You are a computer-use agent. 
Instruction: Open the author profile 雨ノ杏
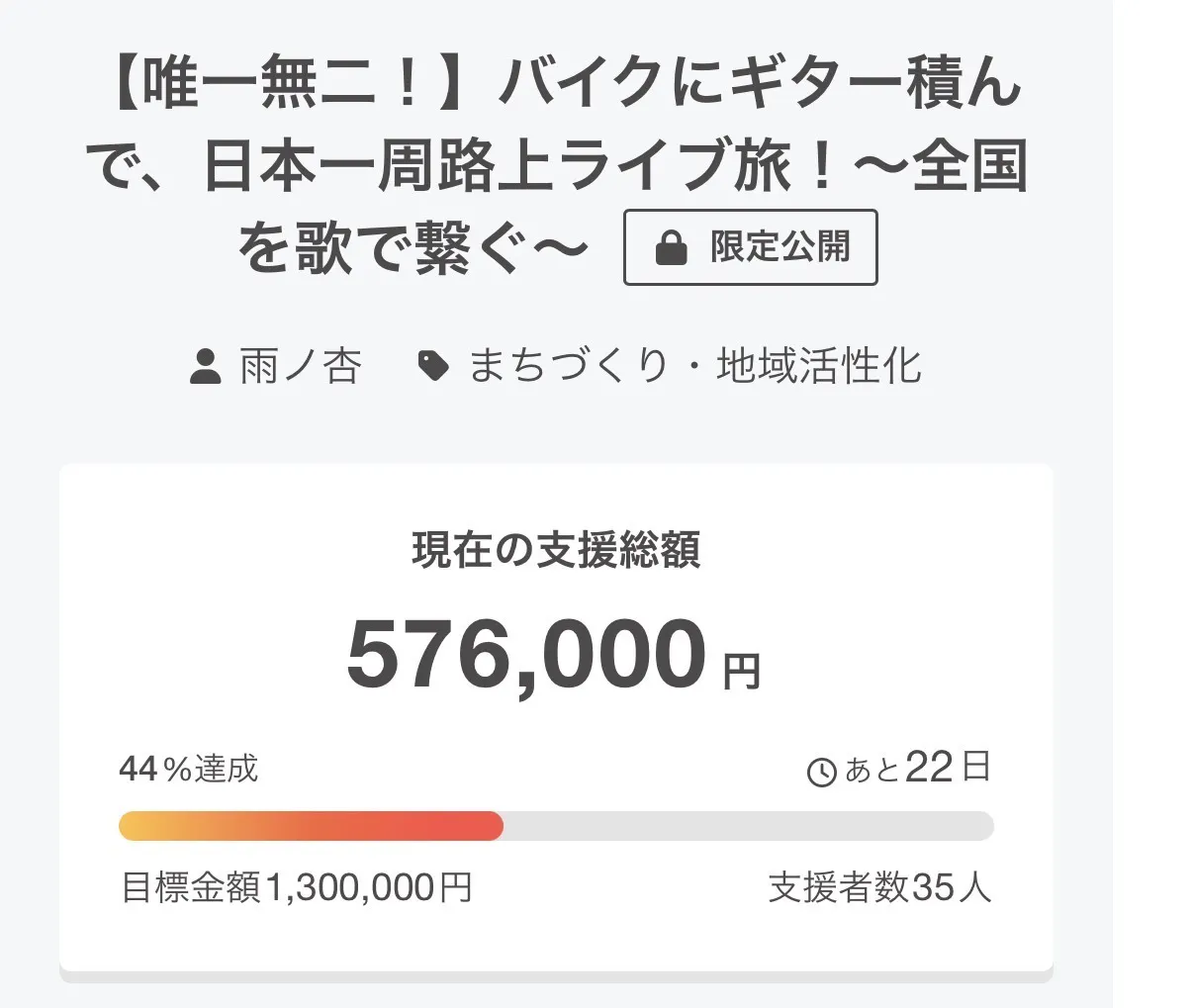click(300, 366)
